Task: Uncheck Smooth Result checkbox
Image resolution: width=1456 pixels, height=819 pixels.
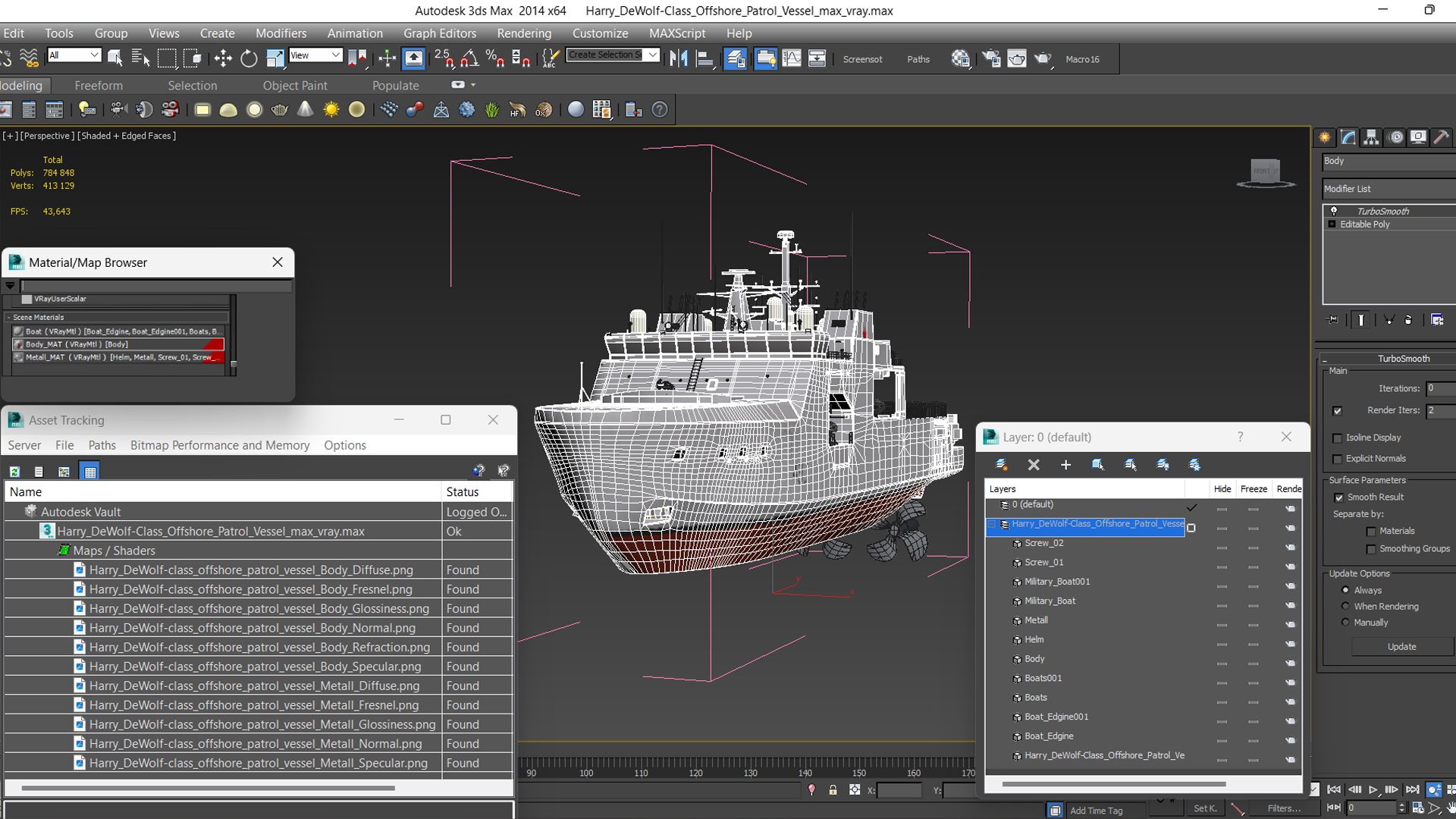Action: [1338, 497]
